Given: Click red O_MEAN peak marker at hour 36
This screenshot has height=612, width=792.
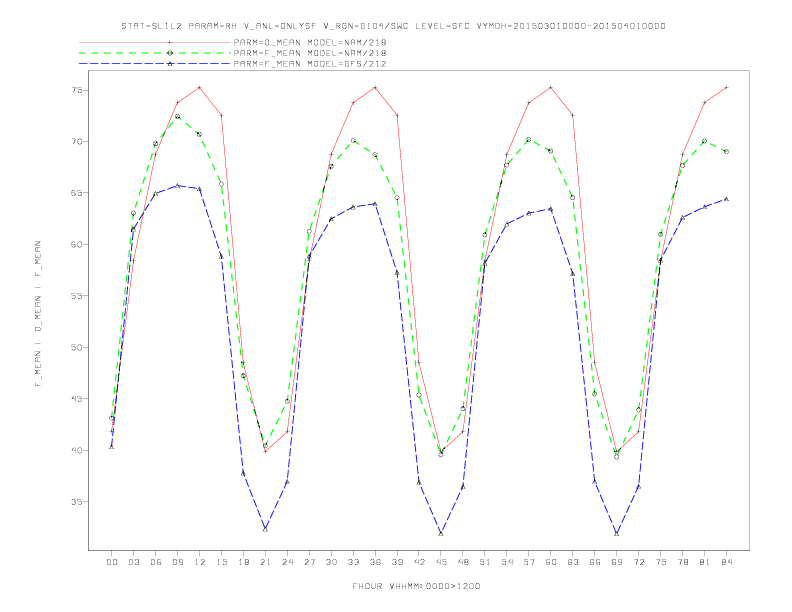Looking at the screenshot, I should pyautogui.click(x=375, y=87).
